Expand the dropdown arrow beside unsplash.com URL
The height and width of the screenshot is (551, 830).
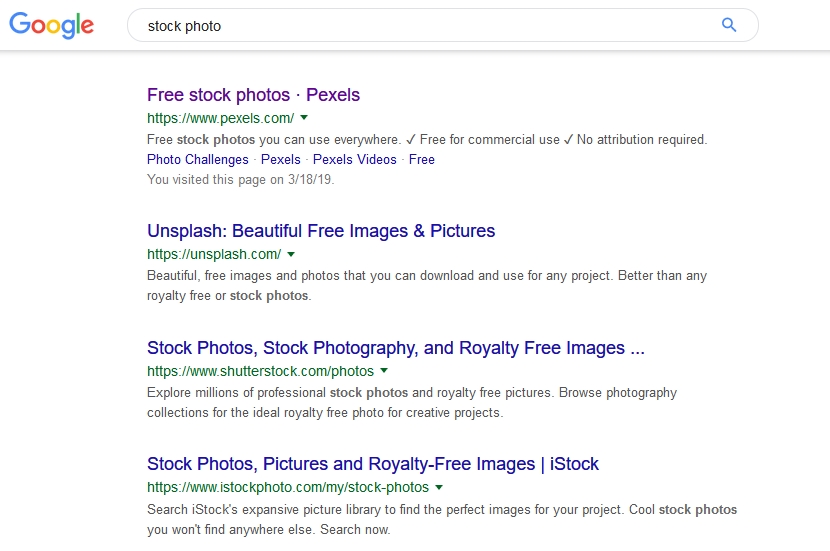(x=291, y=254)
